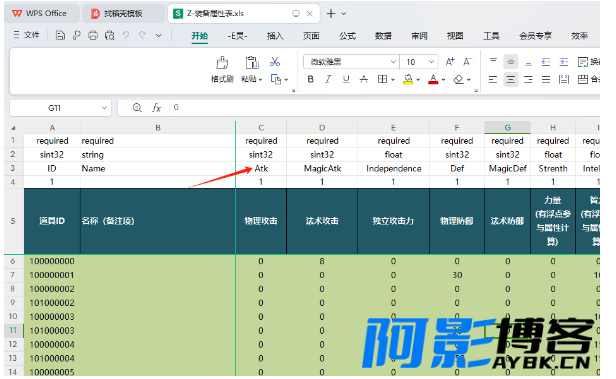616x379 pixels.
Task: Click the eraser Clear icon
Action: (x=458, y=79)
